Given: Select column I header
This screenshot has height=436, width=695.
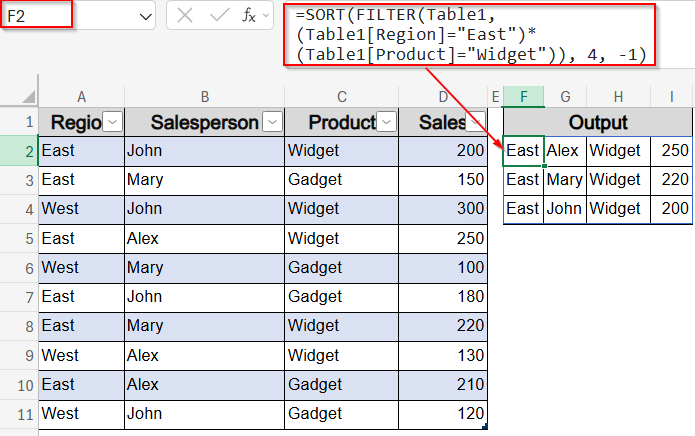Looking at the screenshot, I should click(672, 96).
